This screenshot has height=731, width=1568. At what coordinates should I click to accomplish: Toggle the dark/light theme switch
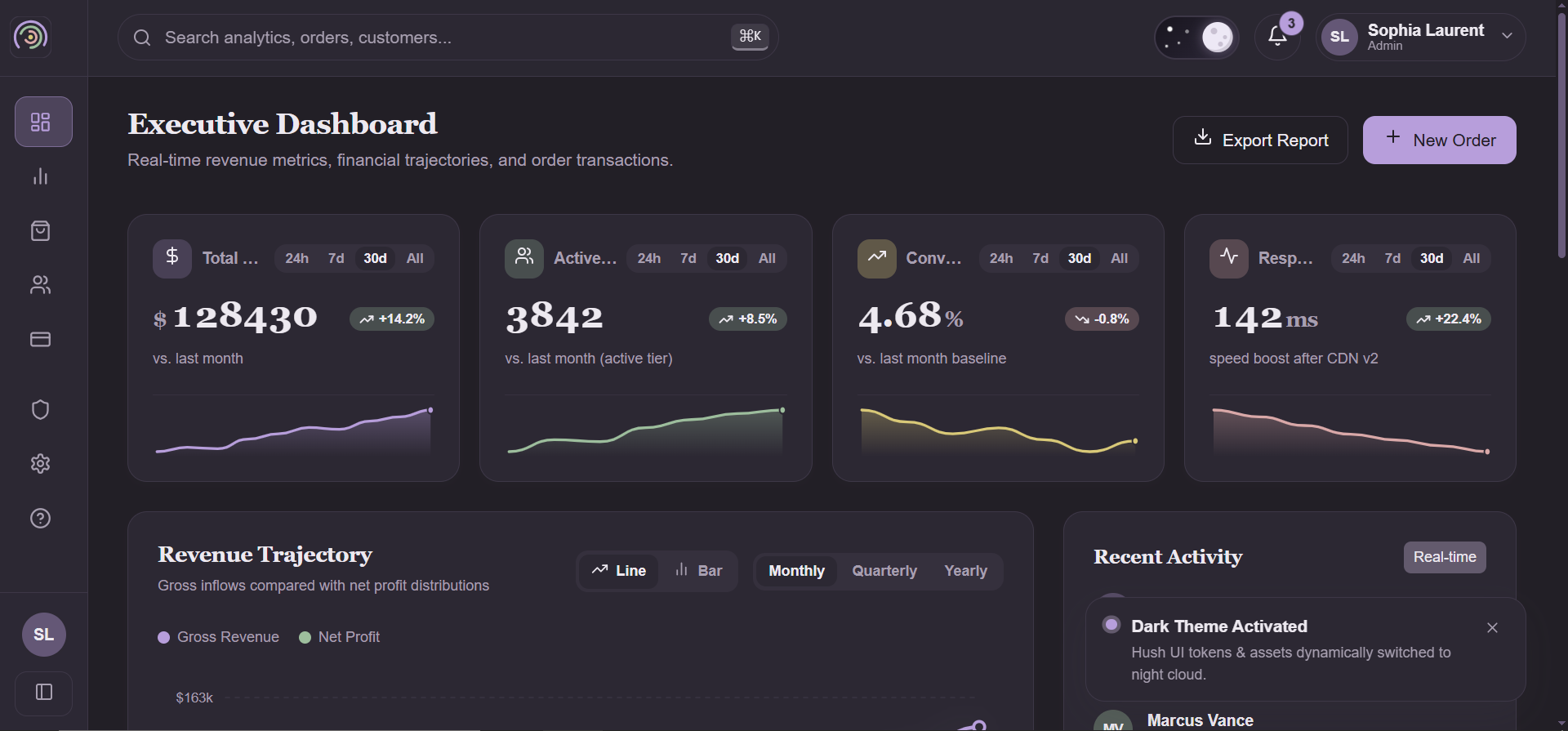coord(1197,37)
